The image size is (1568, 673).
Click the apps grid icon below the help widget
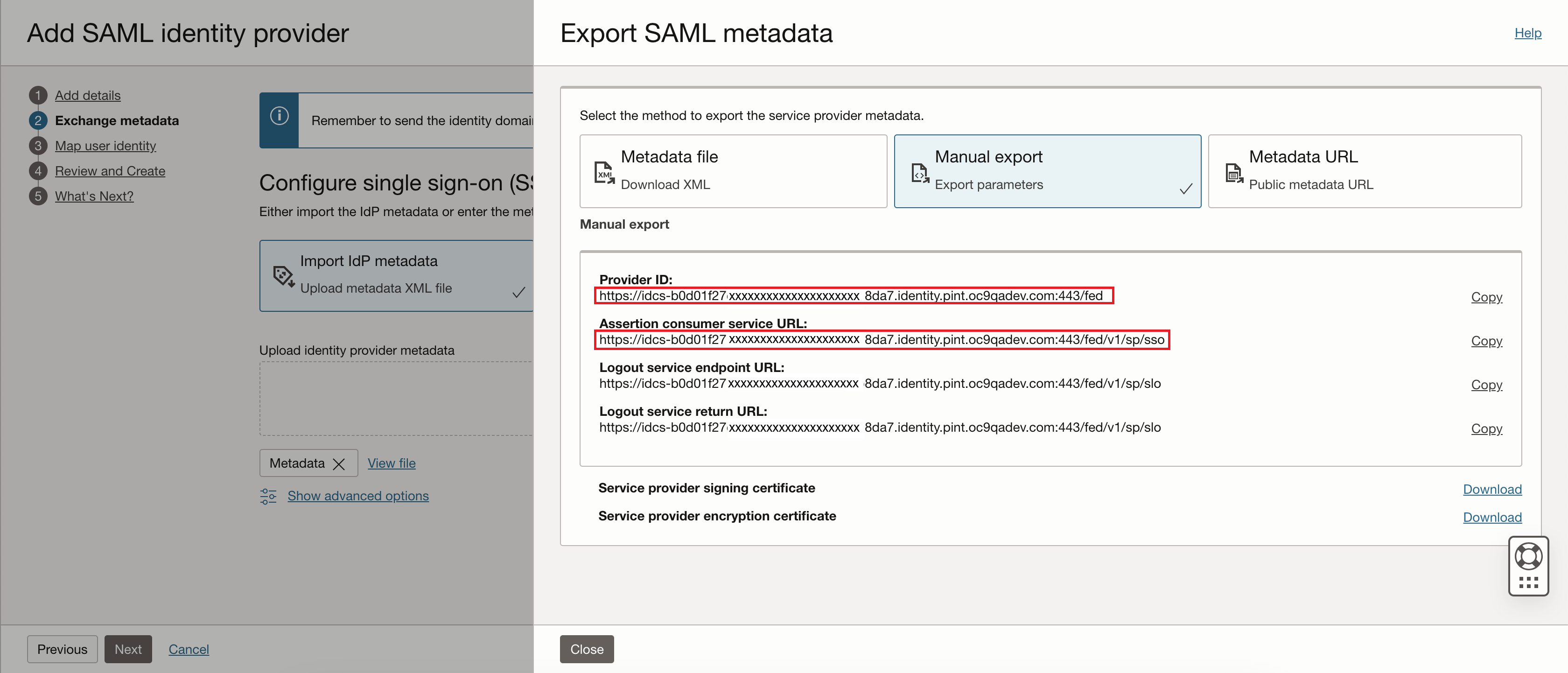pyautogui.click(x=1528, y=582)
